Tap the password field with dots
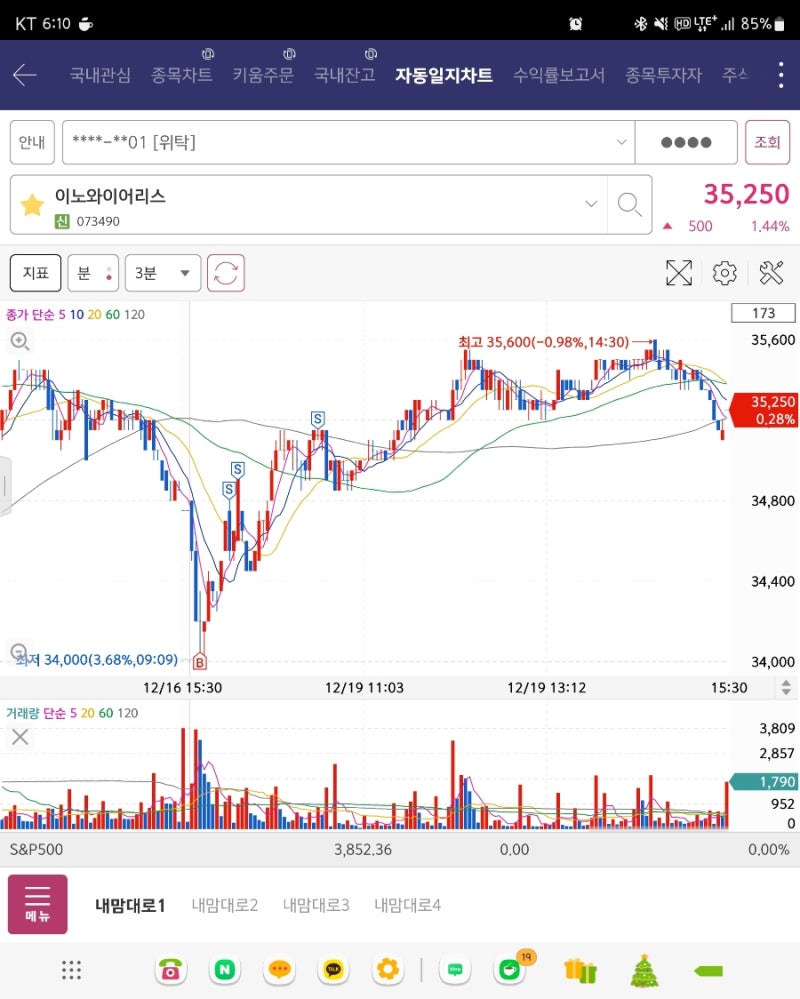This screenshot has width=800, height=999. 686,142
